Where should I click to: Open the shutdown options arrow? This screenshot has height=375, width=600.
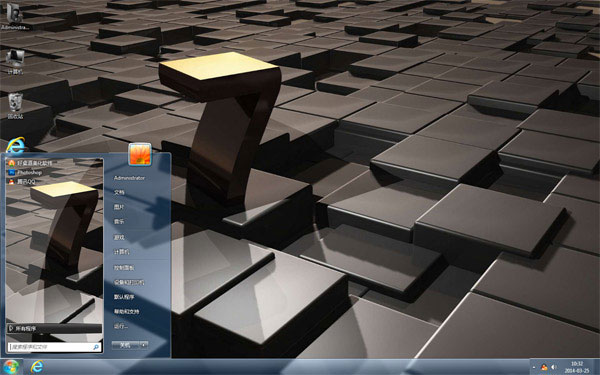[x=143, y=345]
